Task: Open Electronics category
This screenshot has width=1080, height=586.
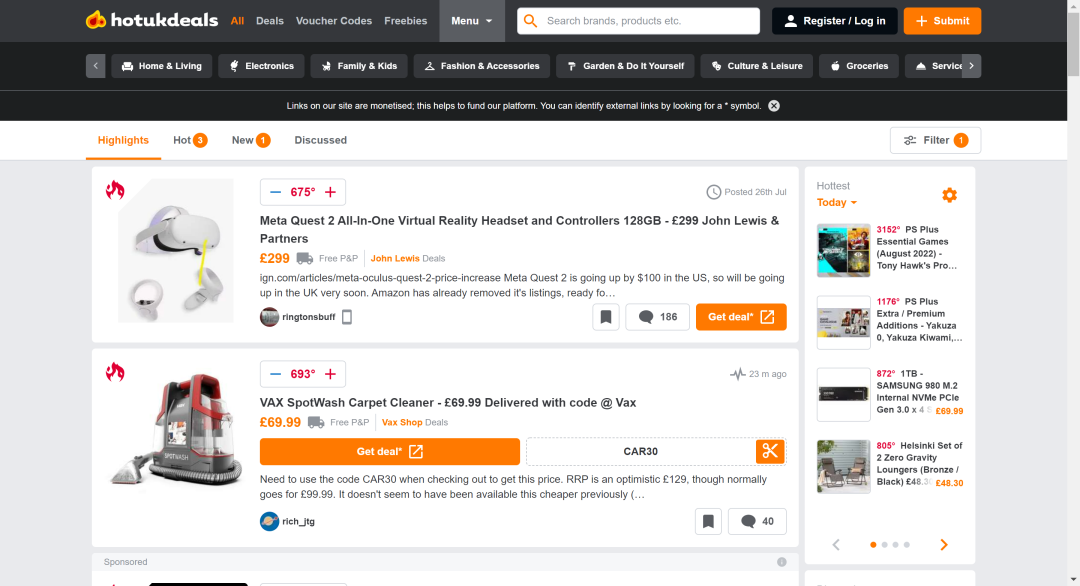Action: point(261,66)
